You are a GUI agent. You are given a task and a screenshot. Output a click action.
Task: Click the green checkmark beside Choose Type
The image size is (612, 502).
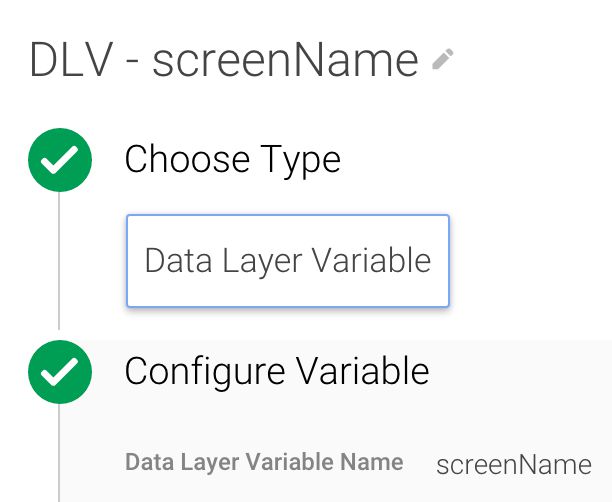click(x=60, y=160)
